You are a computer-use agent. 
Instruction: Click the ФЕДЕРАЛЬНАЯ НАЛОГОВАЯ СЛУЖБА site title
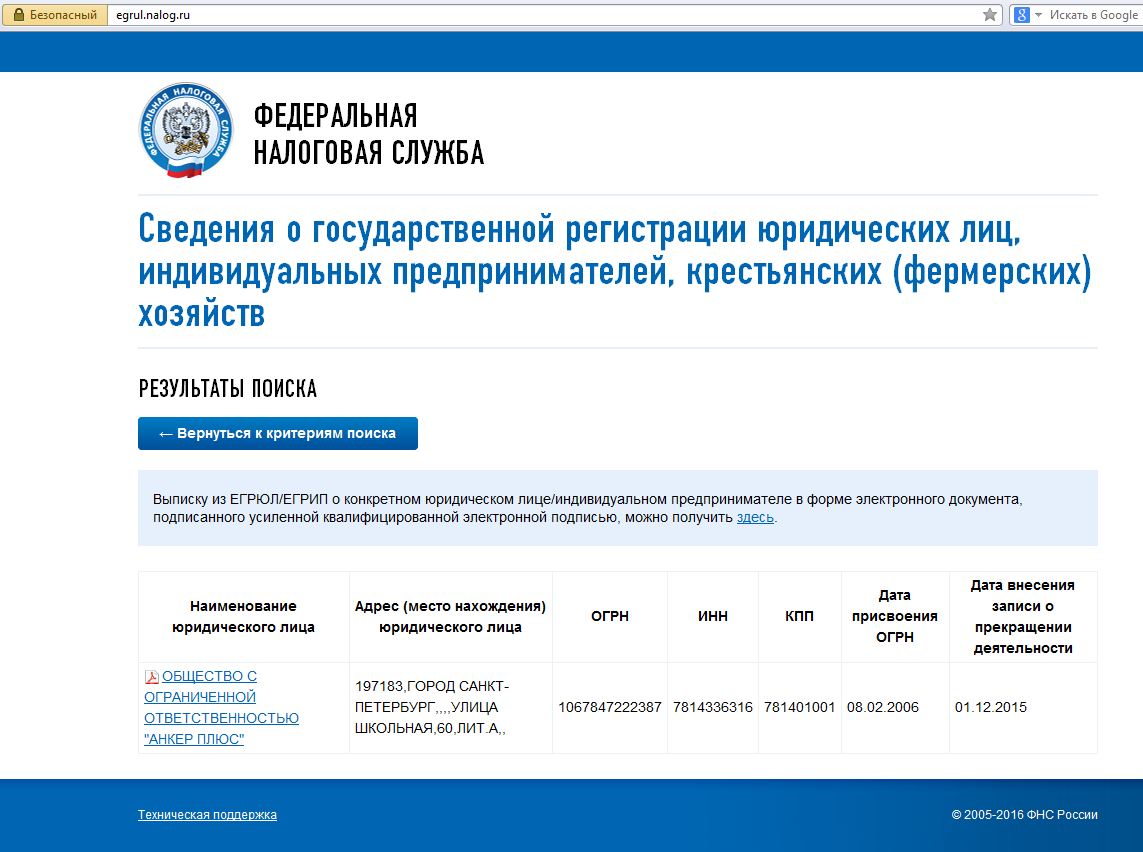point(368,134)
